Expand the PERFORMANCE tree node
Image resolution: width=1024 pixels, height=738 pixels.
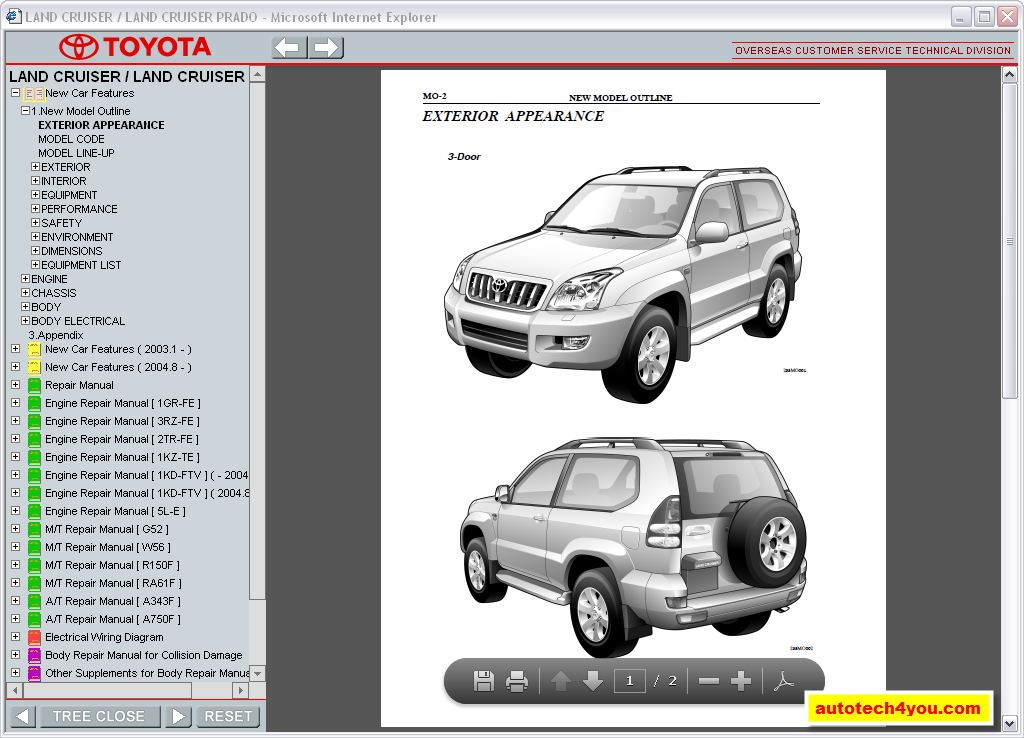(x=35, y=209)
